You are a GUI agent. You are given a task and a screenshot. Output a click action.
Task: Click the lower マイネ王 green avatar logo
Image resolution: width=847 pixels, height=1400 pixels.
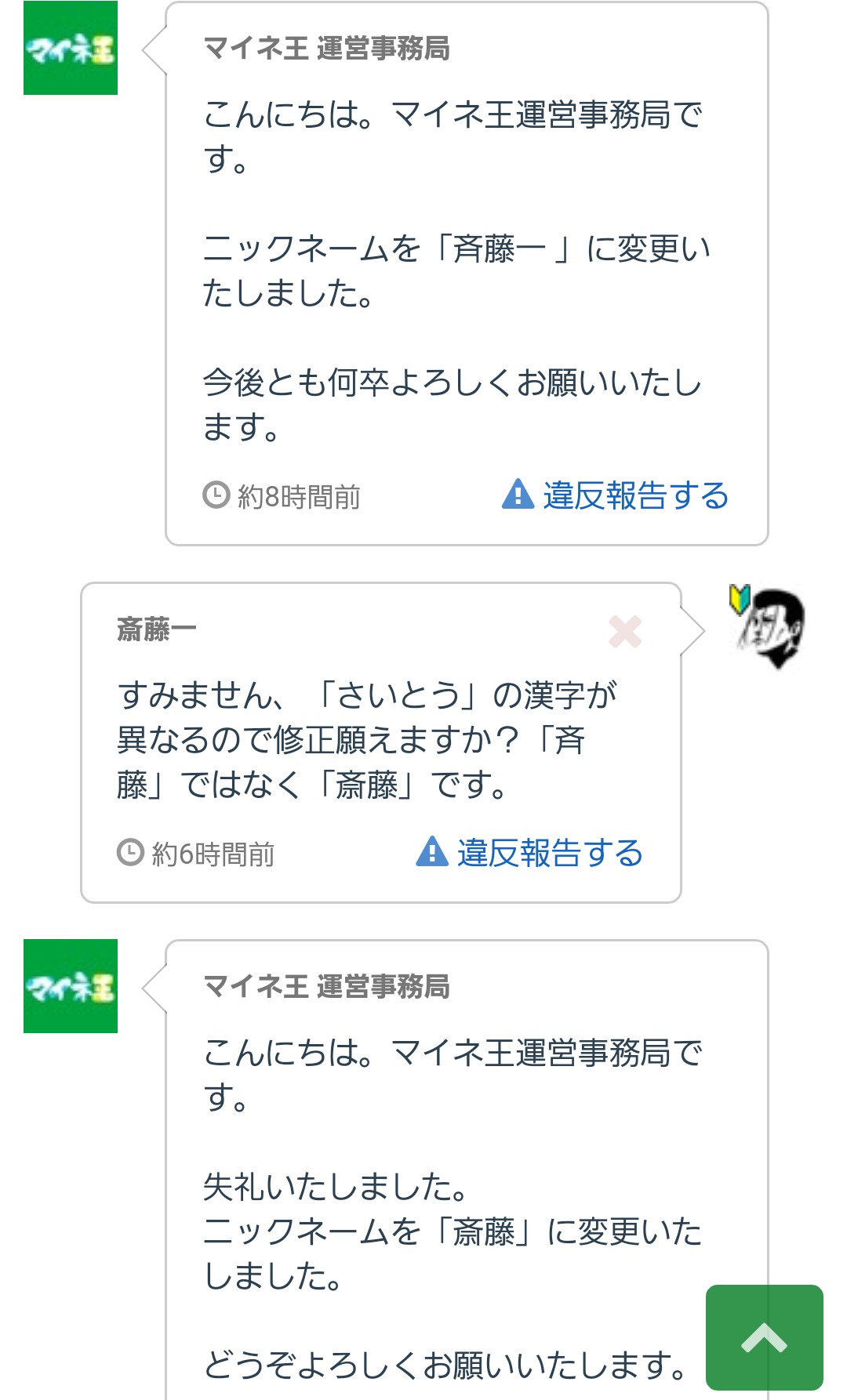tap(71, 986)
